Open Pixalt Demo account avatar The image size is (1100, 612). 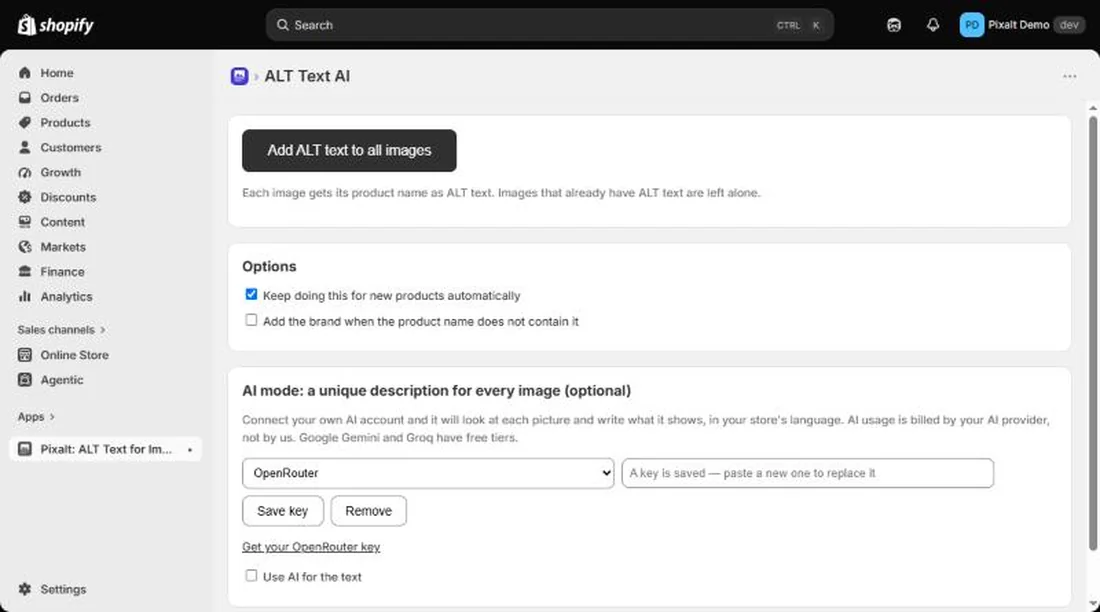coord(972,25)
